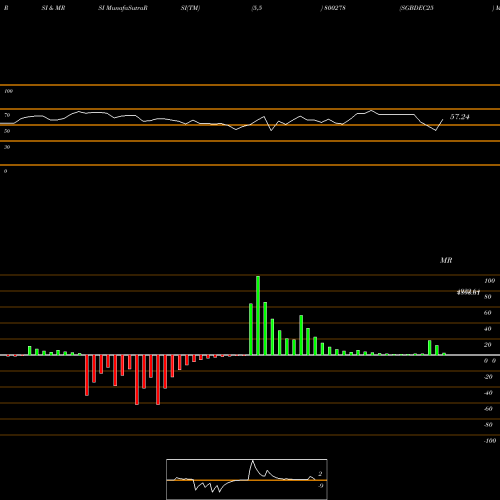Open the mini overview chart thumbnail
The height and width of the screenshot is (500, 500).
[x=247, y=479]
